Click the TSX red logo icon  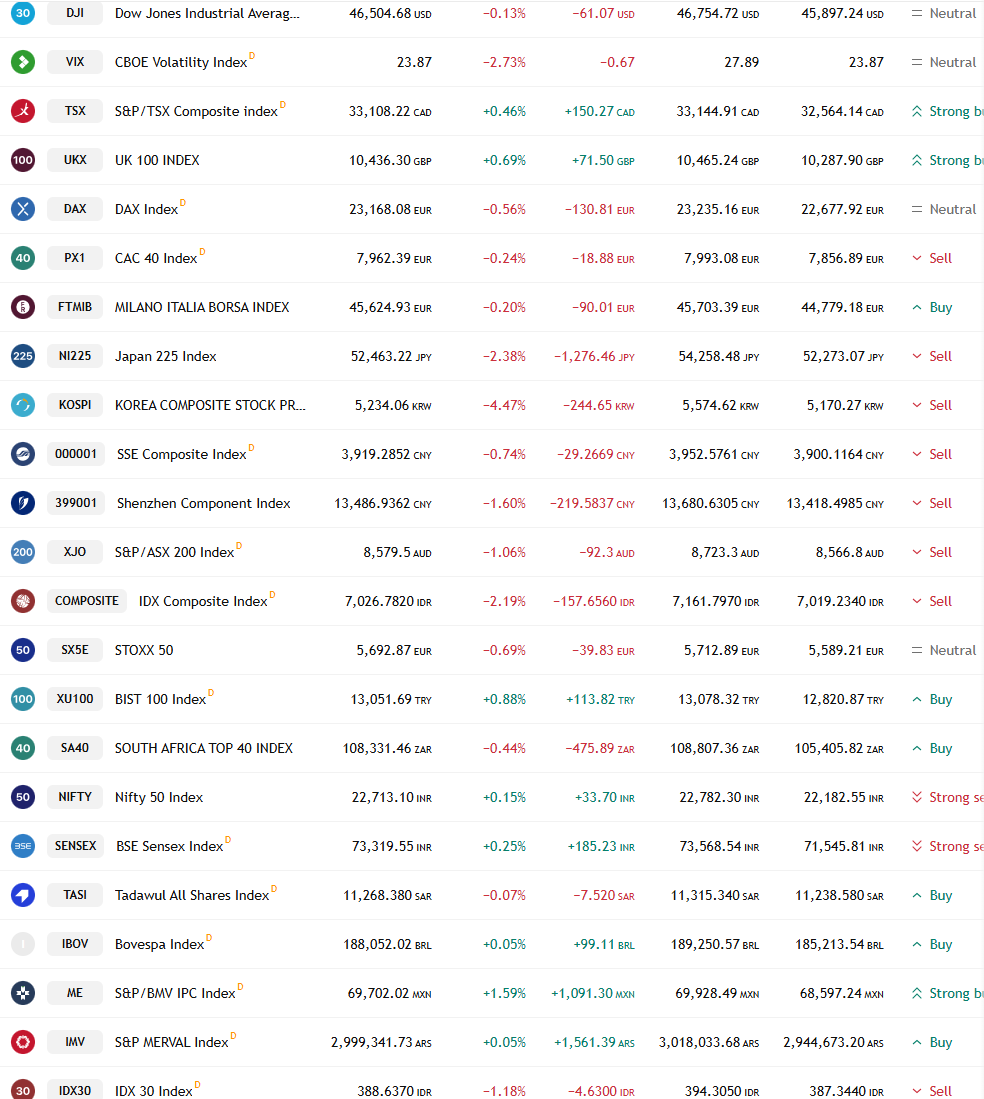[x=22, y=111]
